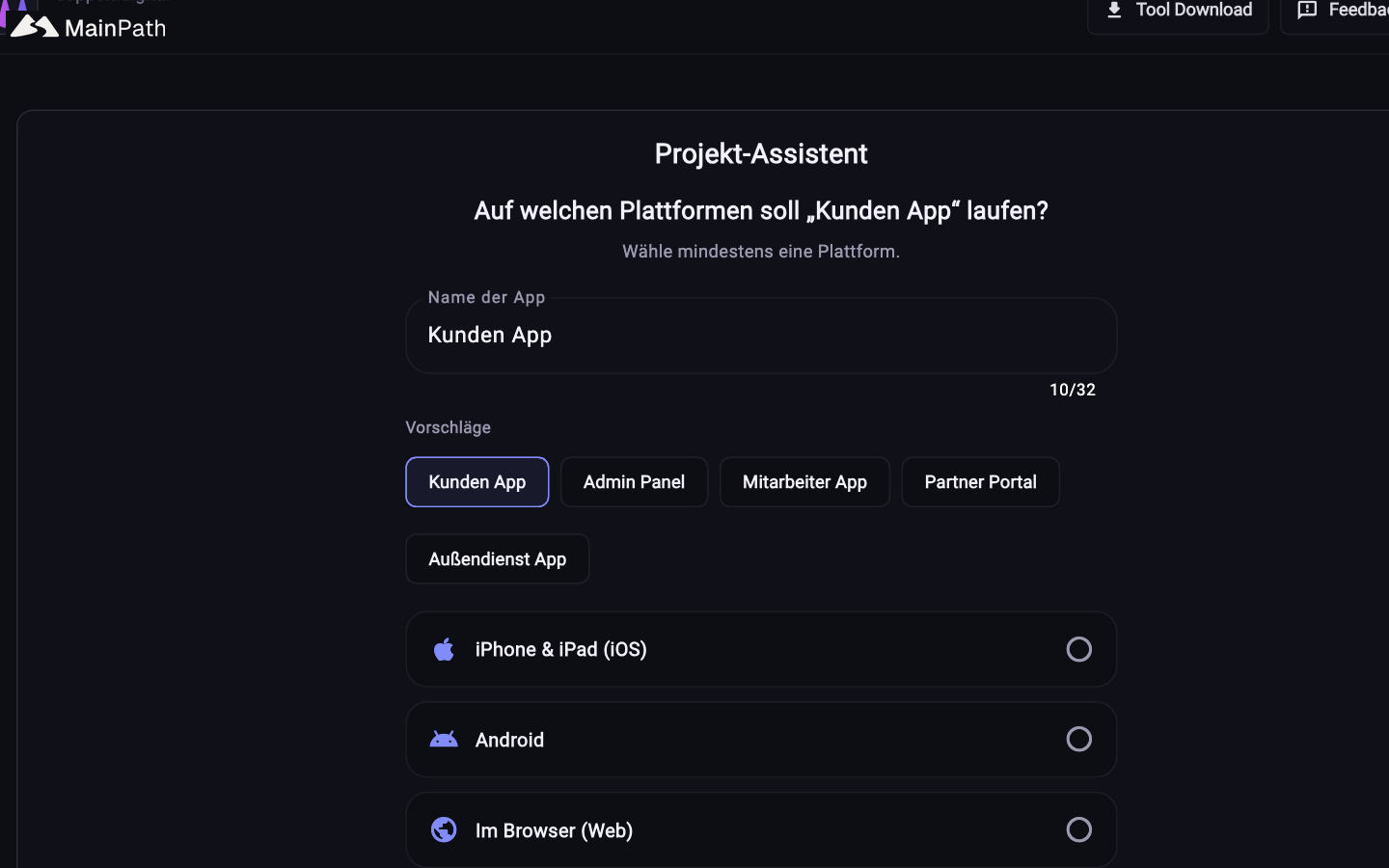Click the 10/32 character counter
Viewport: 1389px width, 868px height.
click(x=1073, y=390)
